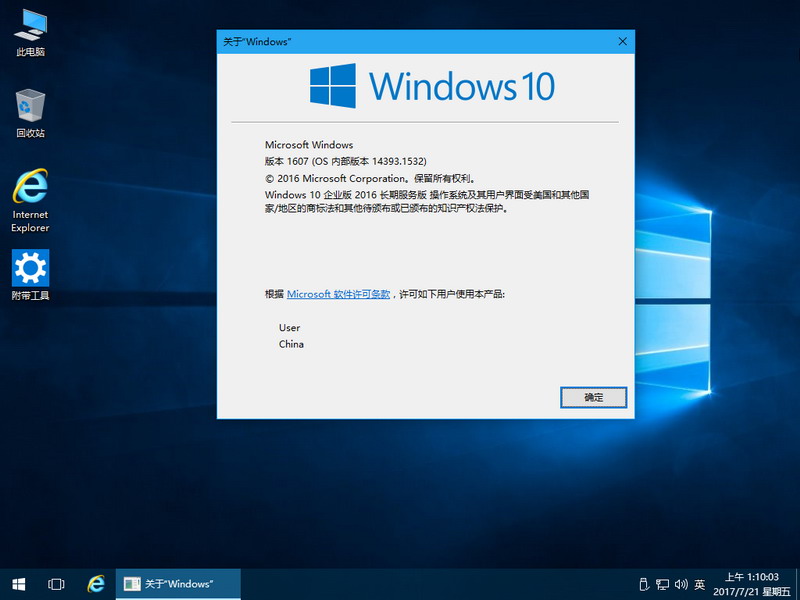Screen dimensions: 800x600
Task: Activate the 关于"Windows" taskbar button
Action: tap(178, 584)
